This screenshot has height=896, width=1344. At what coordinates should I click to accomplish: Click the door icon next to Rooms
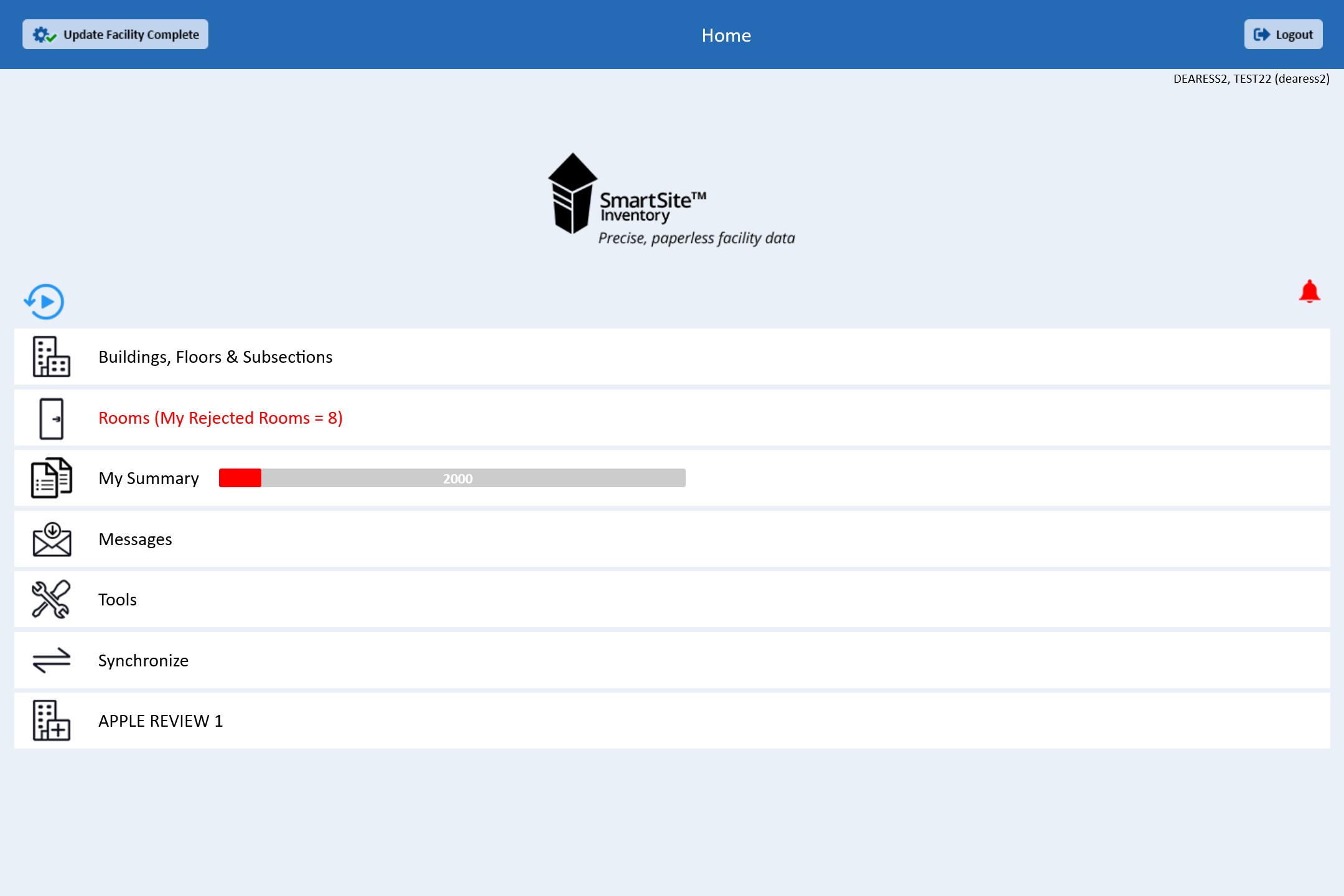point(51,418)
